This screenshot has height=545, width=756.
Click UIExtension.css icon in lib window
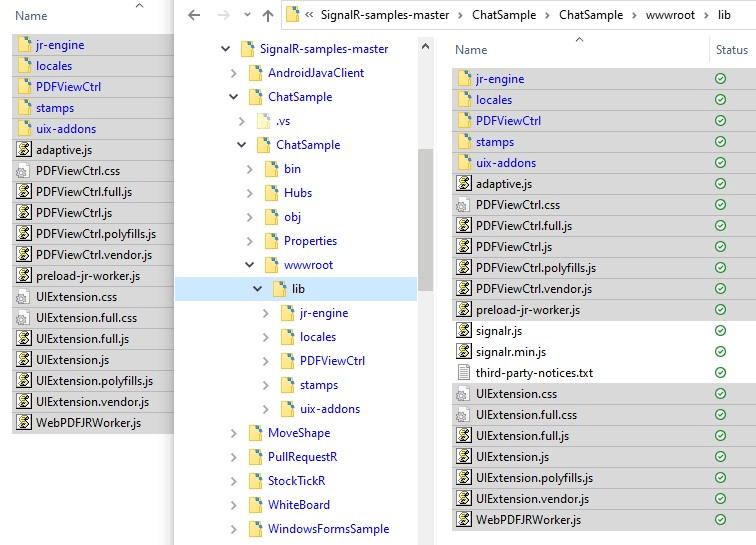tap(462, 394)
